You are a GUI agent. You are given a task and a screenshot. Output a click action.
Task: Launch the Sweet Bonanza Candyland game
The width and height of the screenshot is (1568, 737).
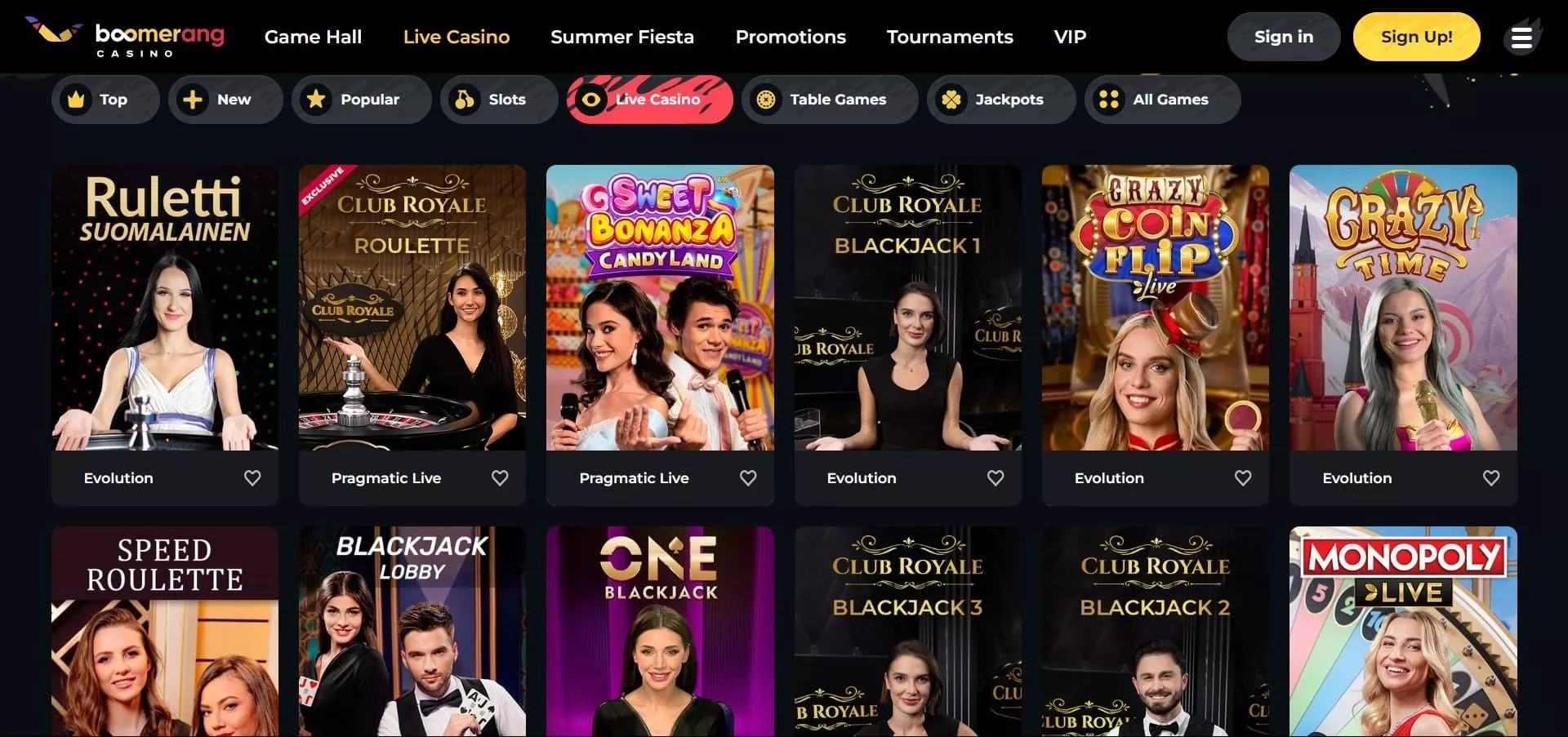tap(660, 308)
